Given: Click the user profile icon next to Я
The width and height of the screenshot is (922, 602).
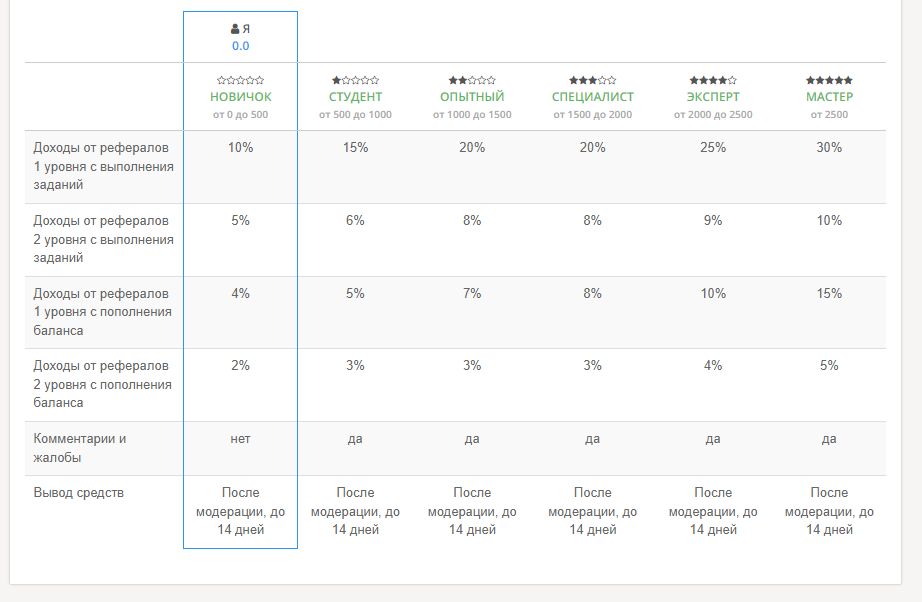Looking at the screenshot, I should 235,29.
